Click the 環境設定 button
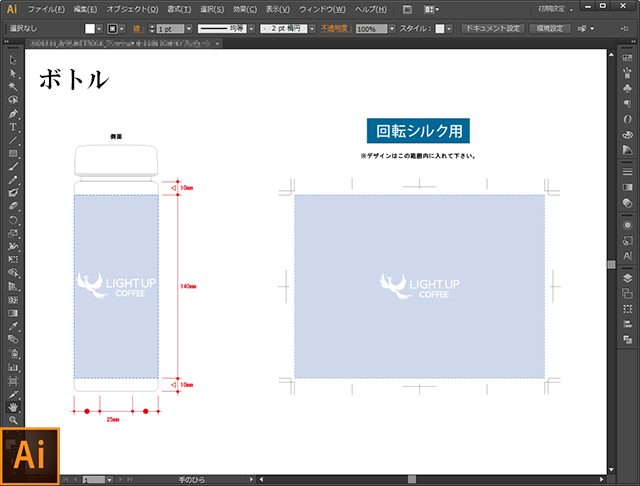640x486 pixels. point(550,29)
